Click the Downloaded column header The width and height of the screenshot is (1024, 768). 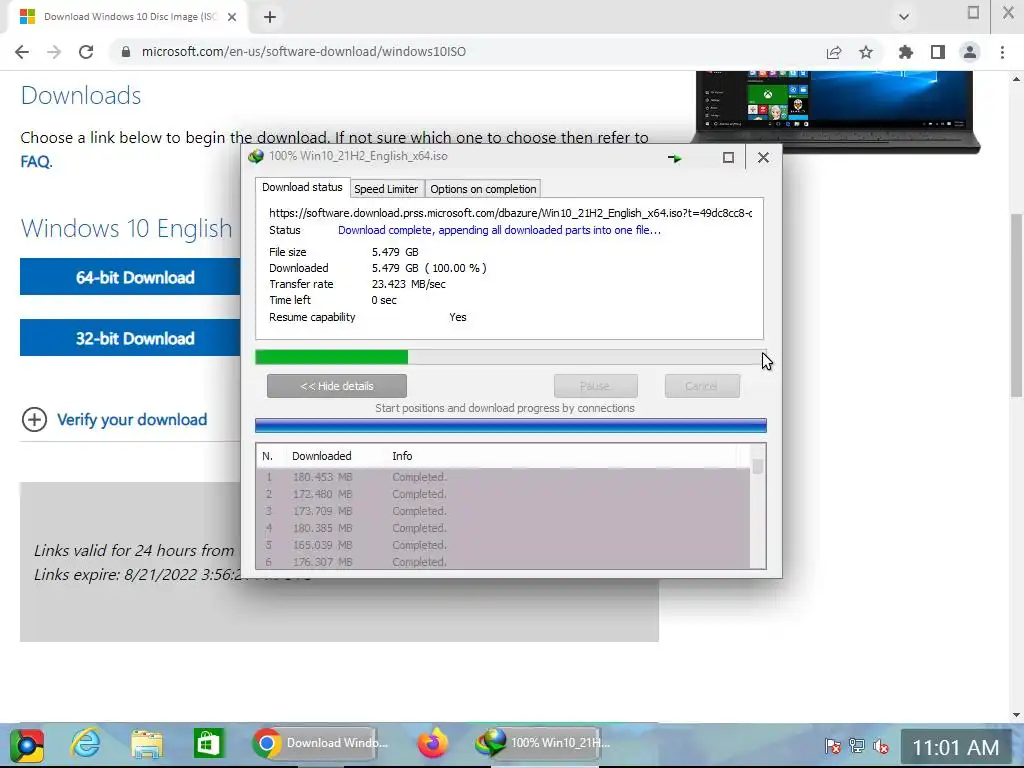click(x=321, y=456)
